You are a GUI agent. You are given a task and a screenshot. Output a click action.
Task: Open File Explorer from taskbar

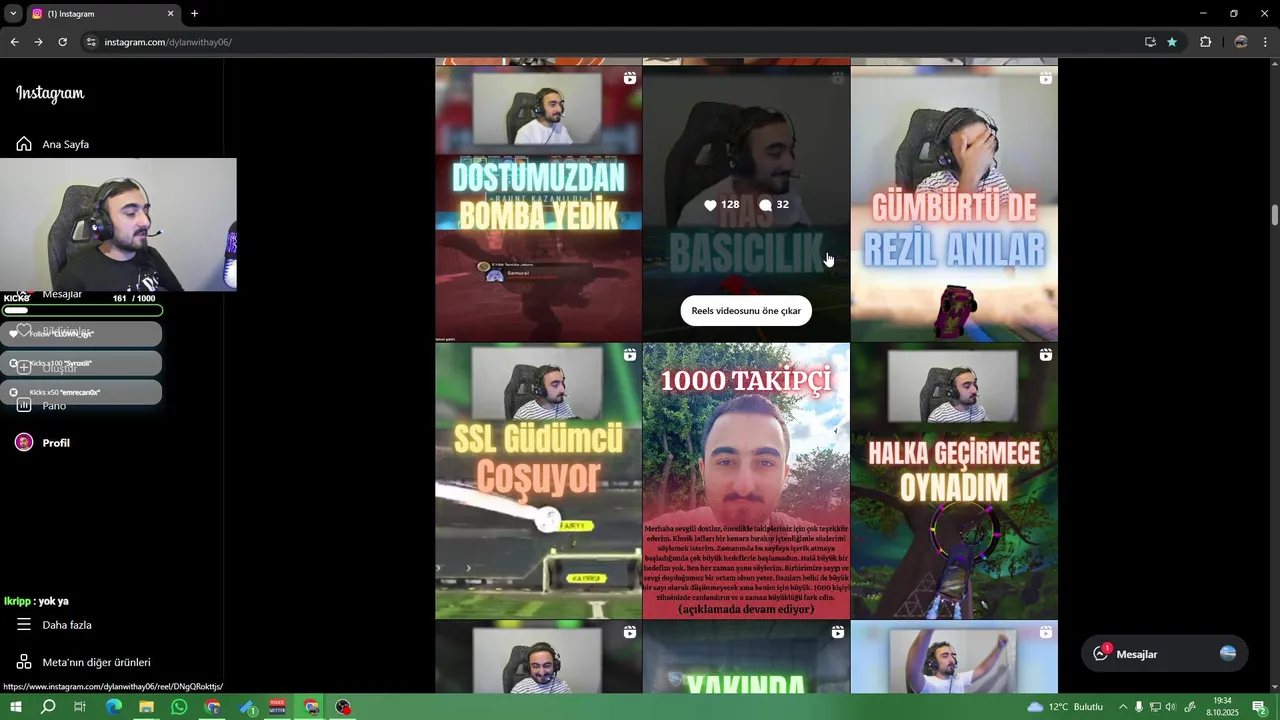[146, 707]
